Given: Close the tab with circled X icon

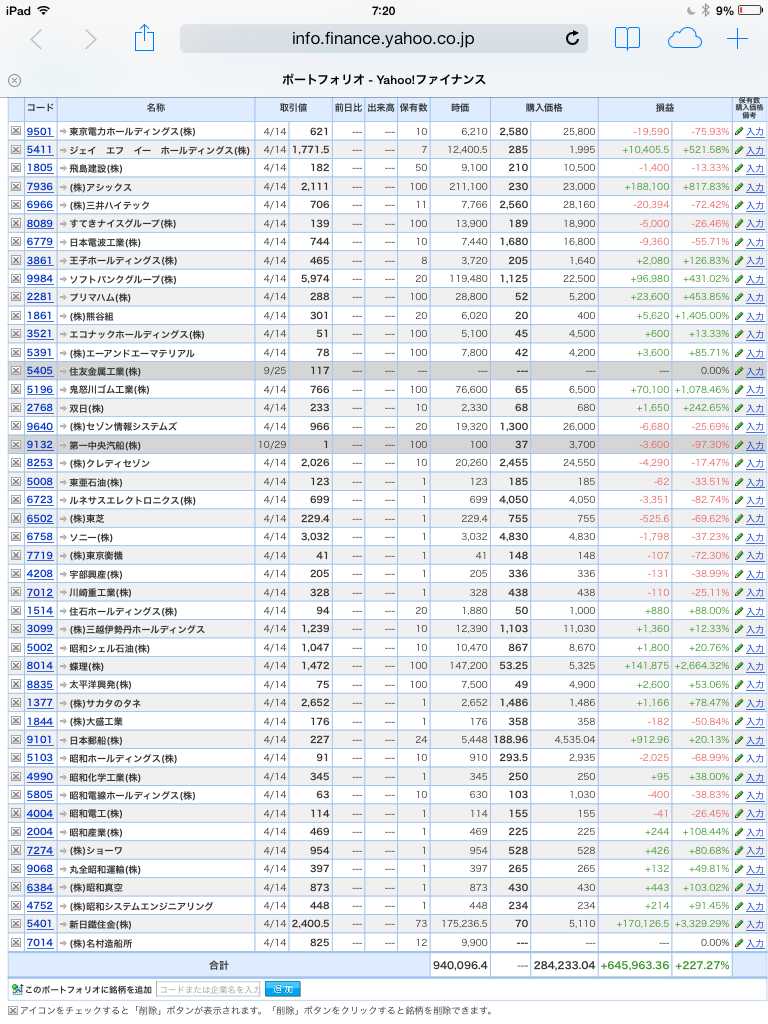Looking at the screenshot, I should pos(14,80).
